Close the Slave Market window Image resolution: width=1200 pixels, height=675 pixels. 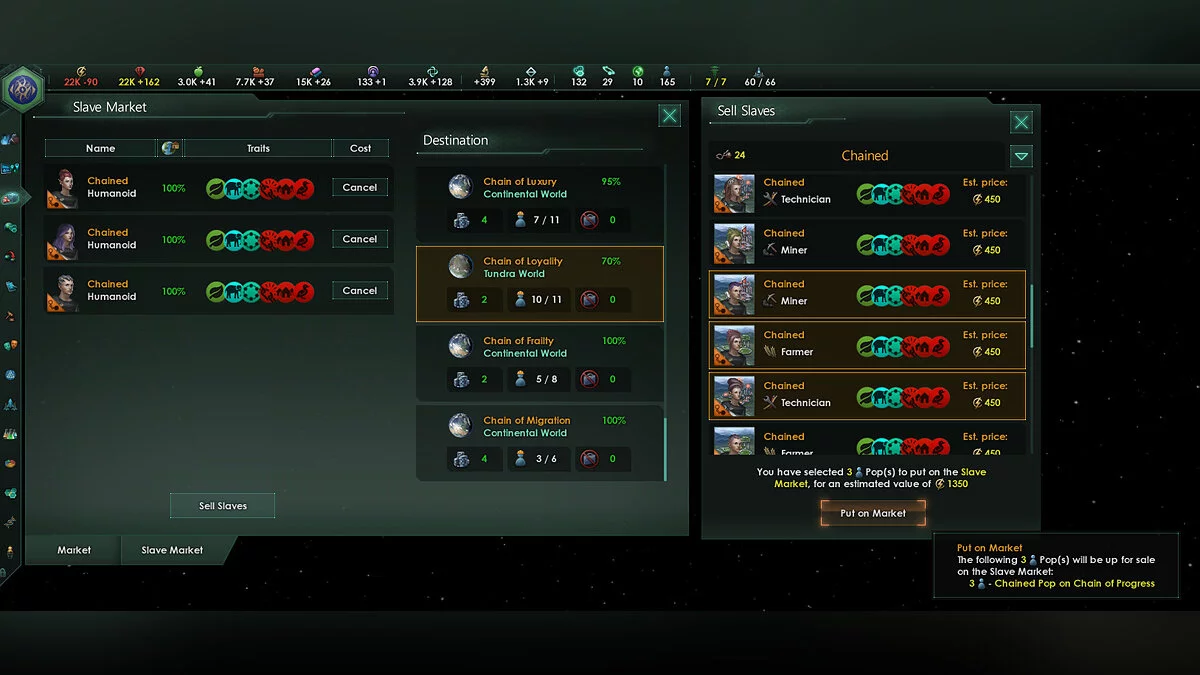tap(670, 116)
